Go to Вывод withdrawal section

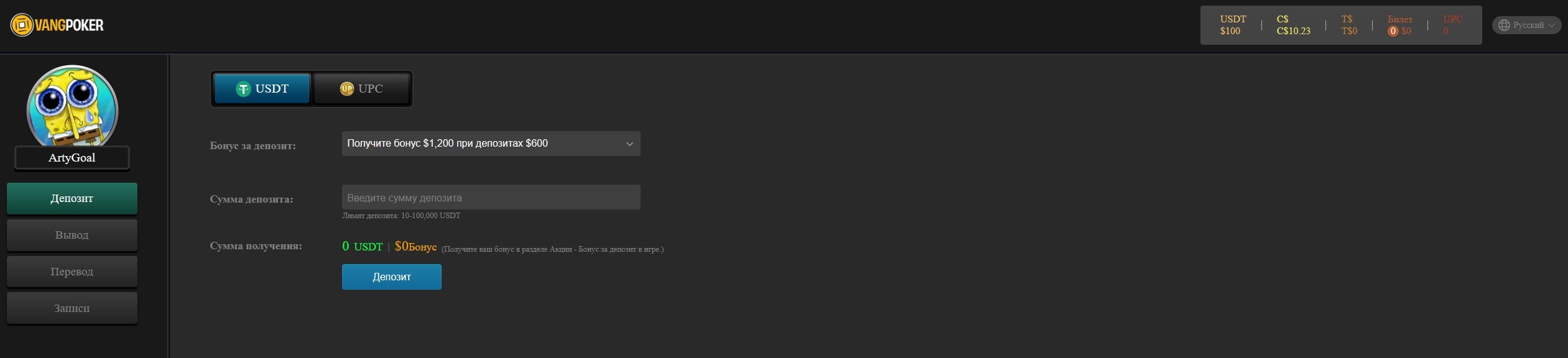(72, 236)
